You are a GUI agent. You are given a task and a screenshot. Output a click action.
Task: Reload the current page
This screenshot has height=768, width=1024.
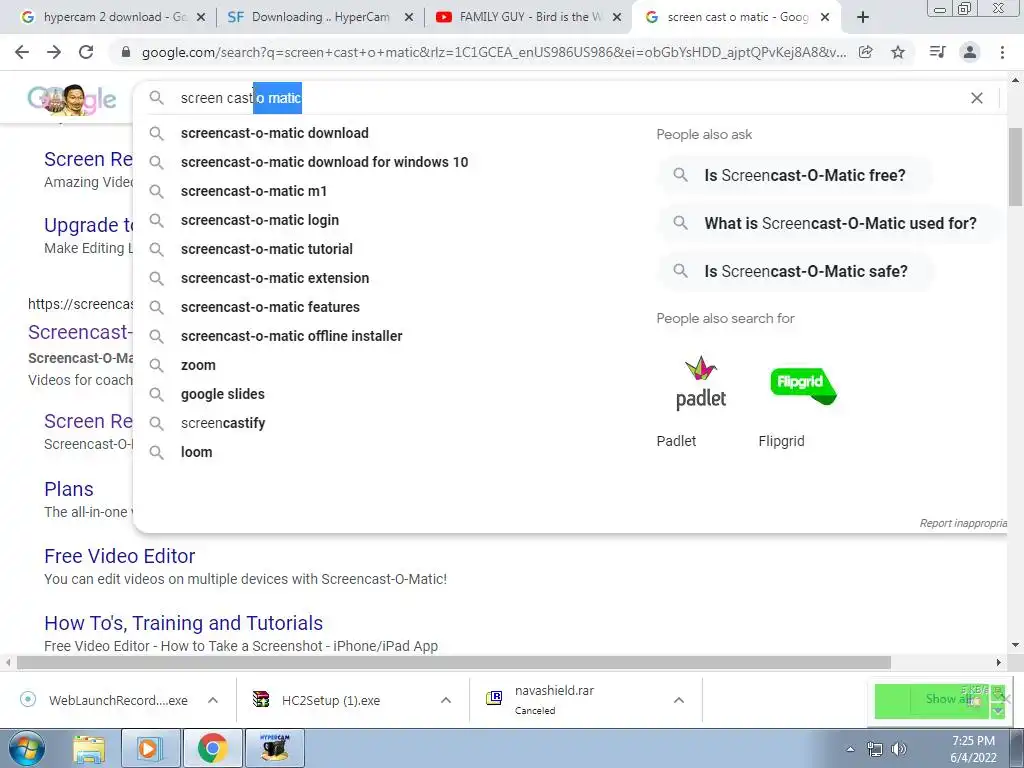point(86,52)
